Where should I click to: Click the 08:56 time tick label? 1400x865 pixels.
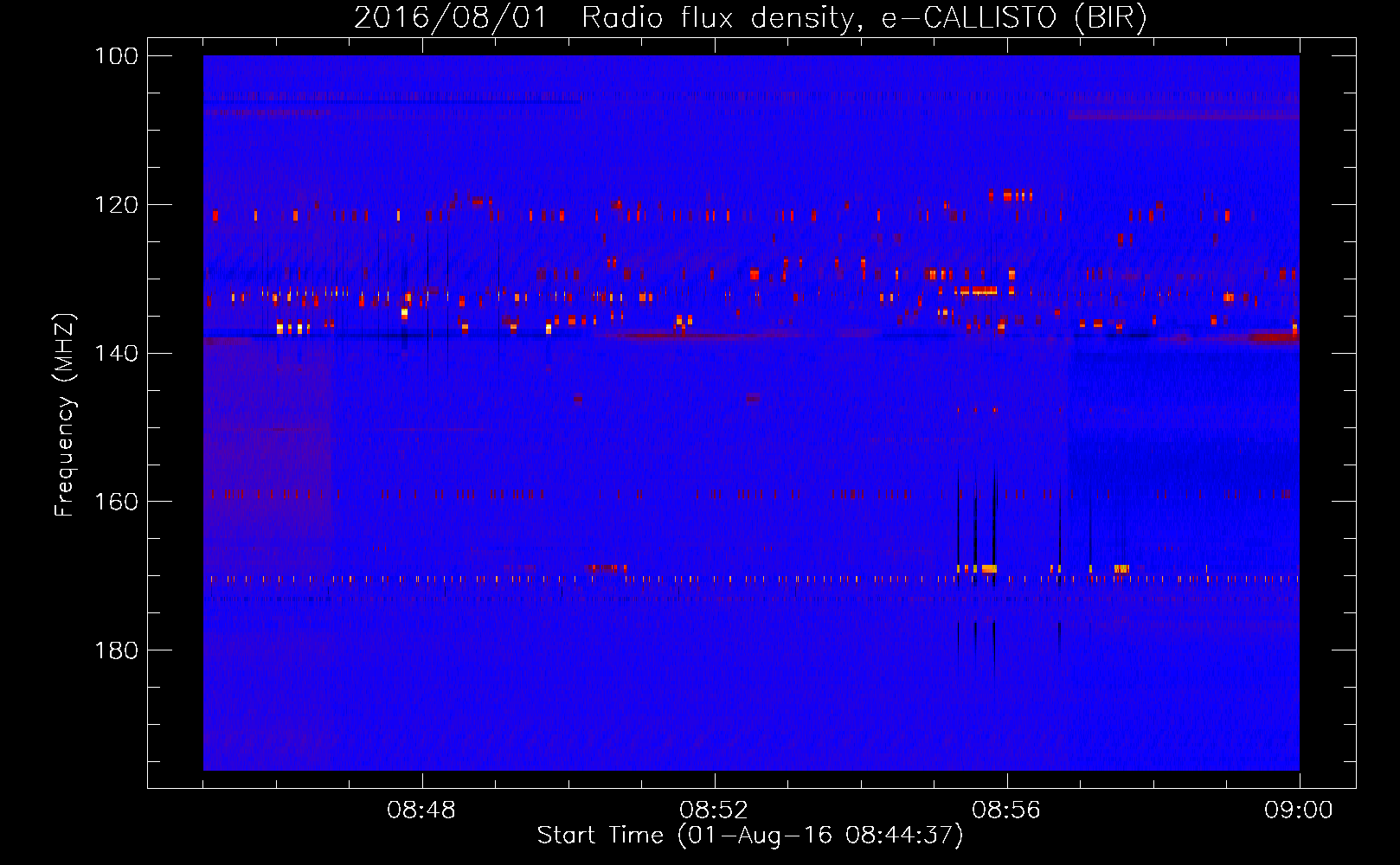[x=1006, y=811]
